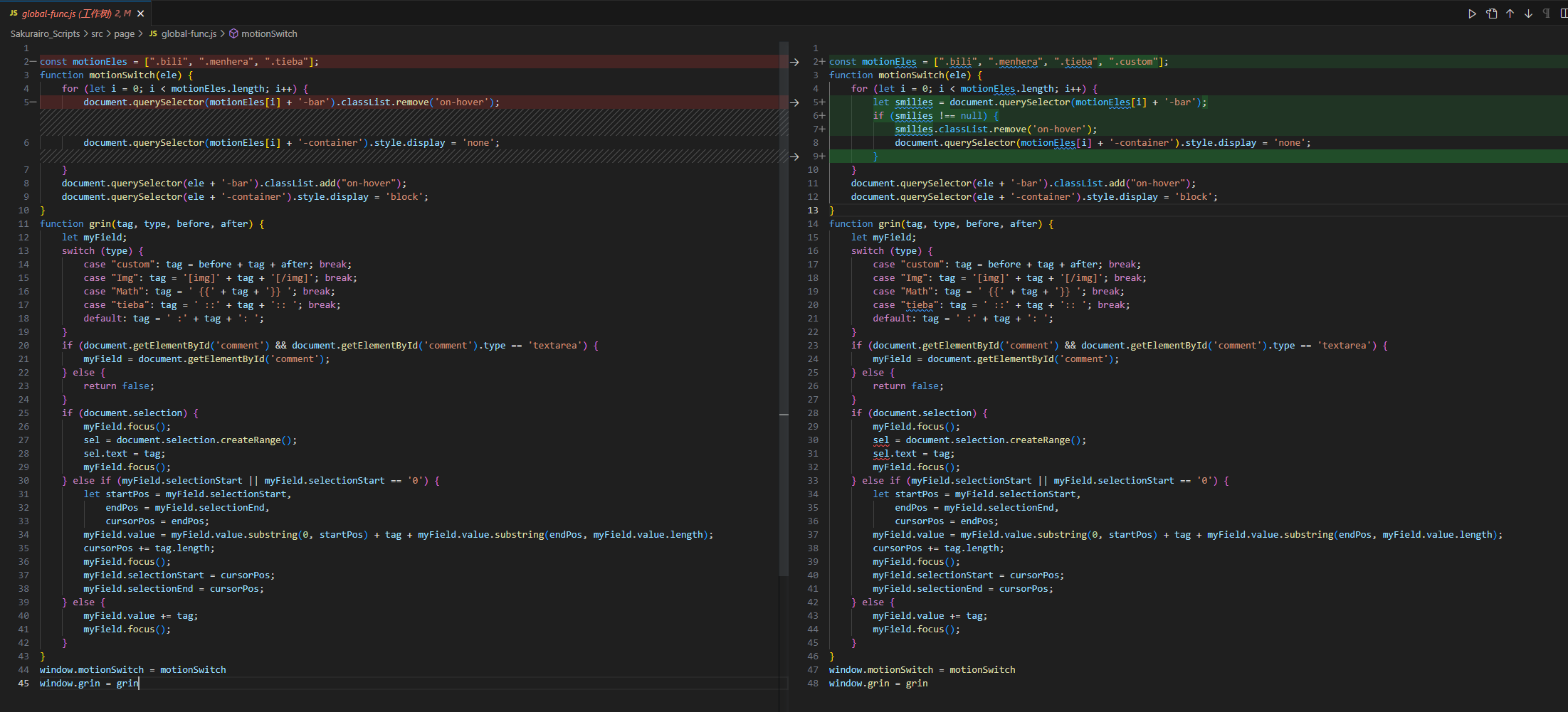Click "myField.value += tag;" in right pane
Screen dimensions: 1568x712
930,616
